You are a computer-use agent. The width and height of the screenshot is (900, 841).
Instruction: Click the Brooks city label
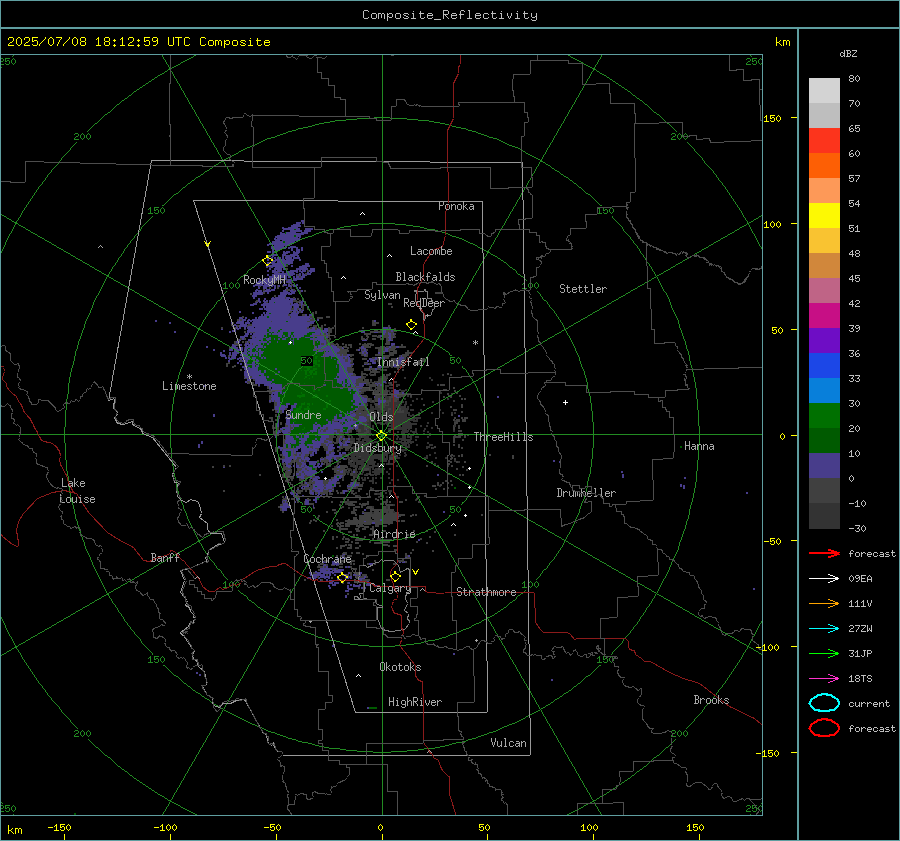[x=711, y=700]
